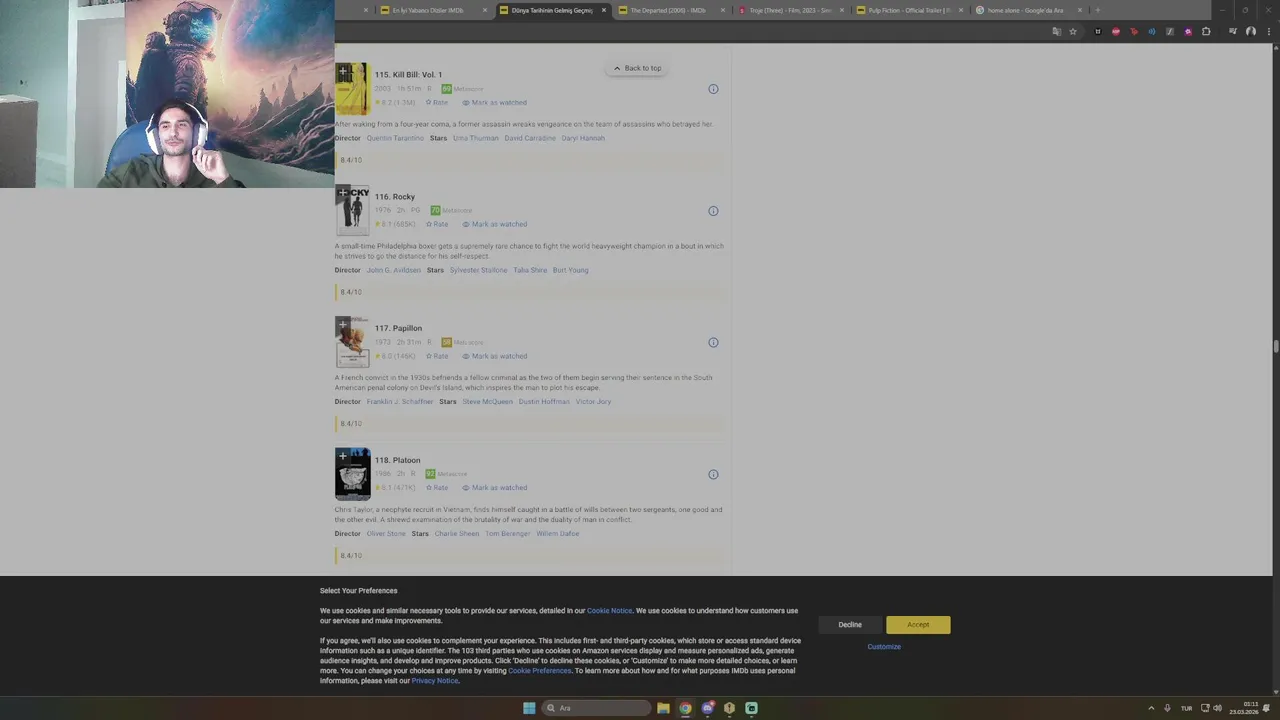Open Sylvester Stallone's profile
Screen dimensions: 1280x720
[x=478, y=270]
